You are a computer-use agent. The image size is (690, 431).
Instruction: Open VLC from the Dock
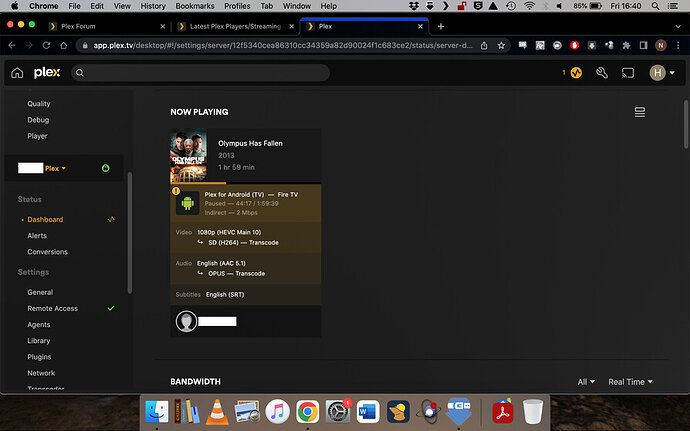pyautogui.click(x=217, y=412)
